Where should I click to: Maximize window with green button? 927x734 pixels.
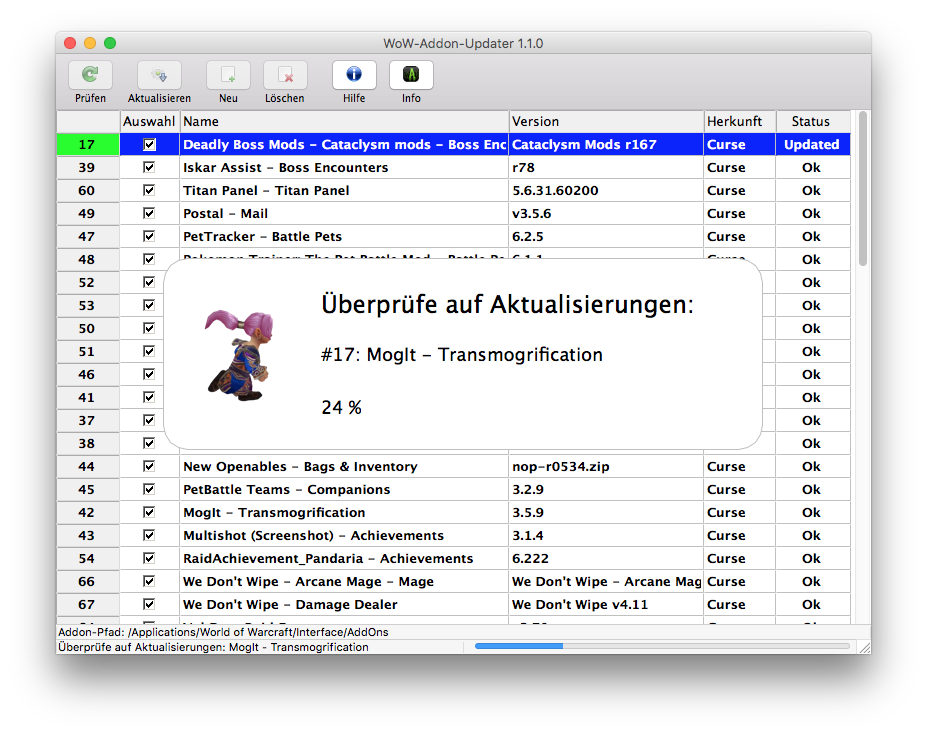[110, 43]
